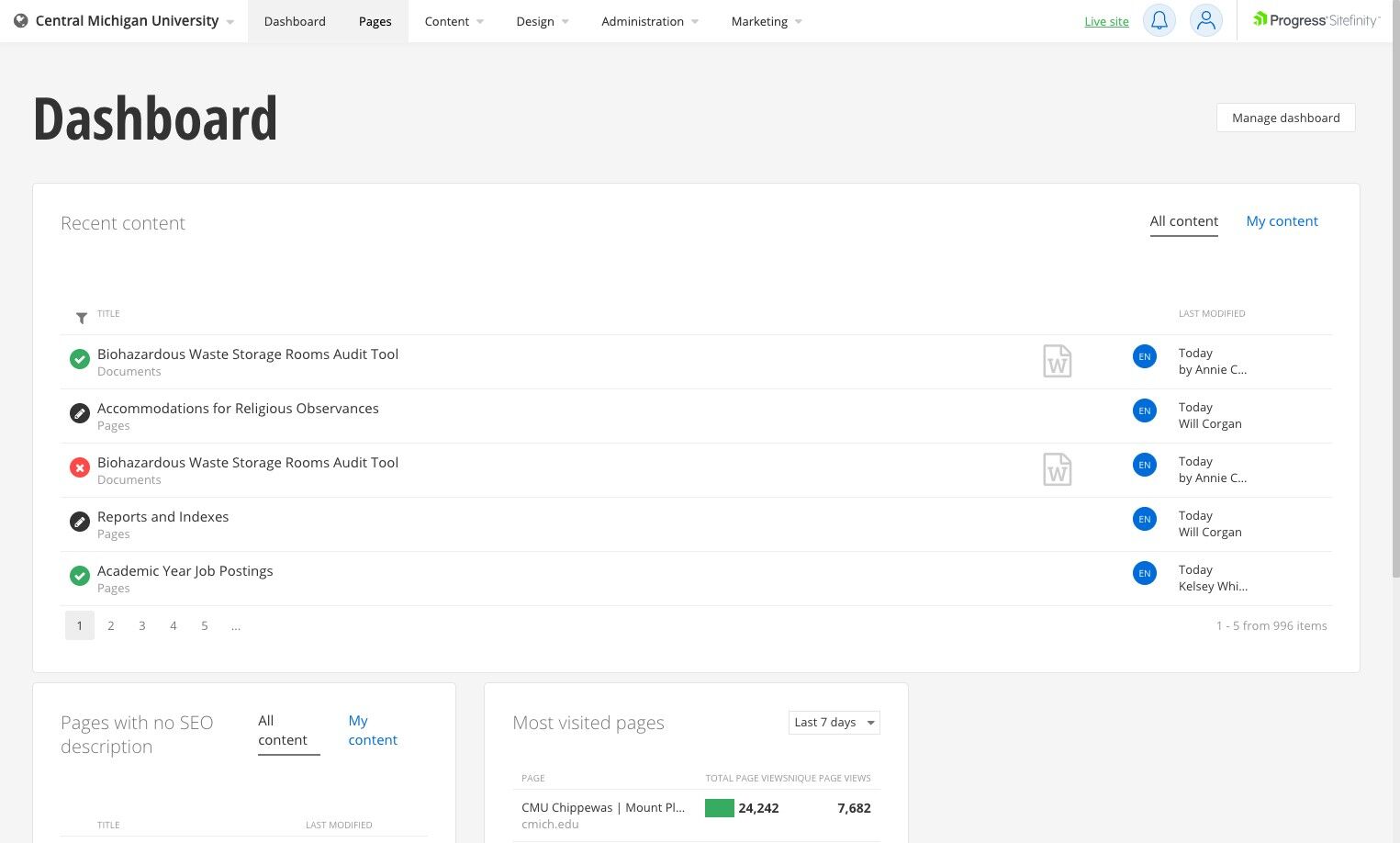The image size is (1400, 843).
Task: Switch to All content tab in Recent content
Action: point(1184,221)
